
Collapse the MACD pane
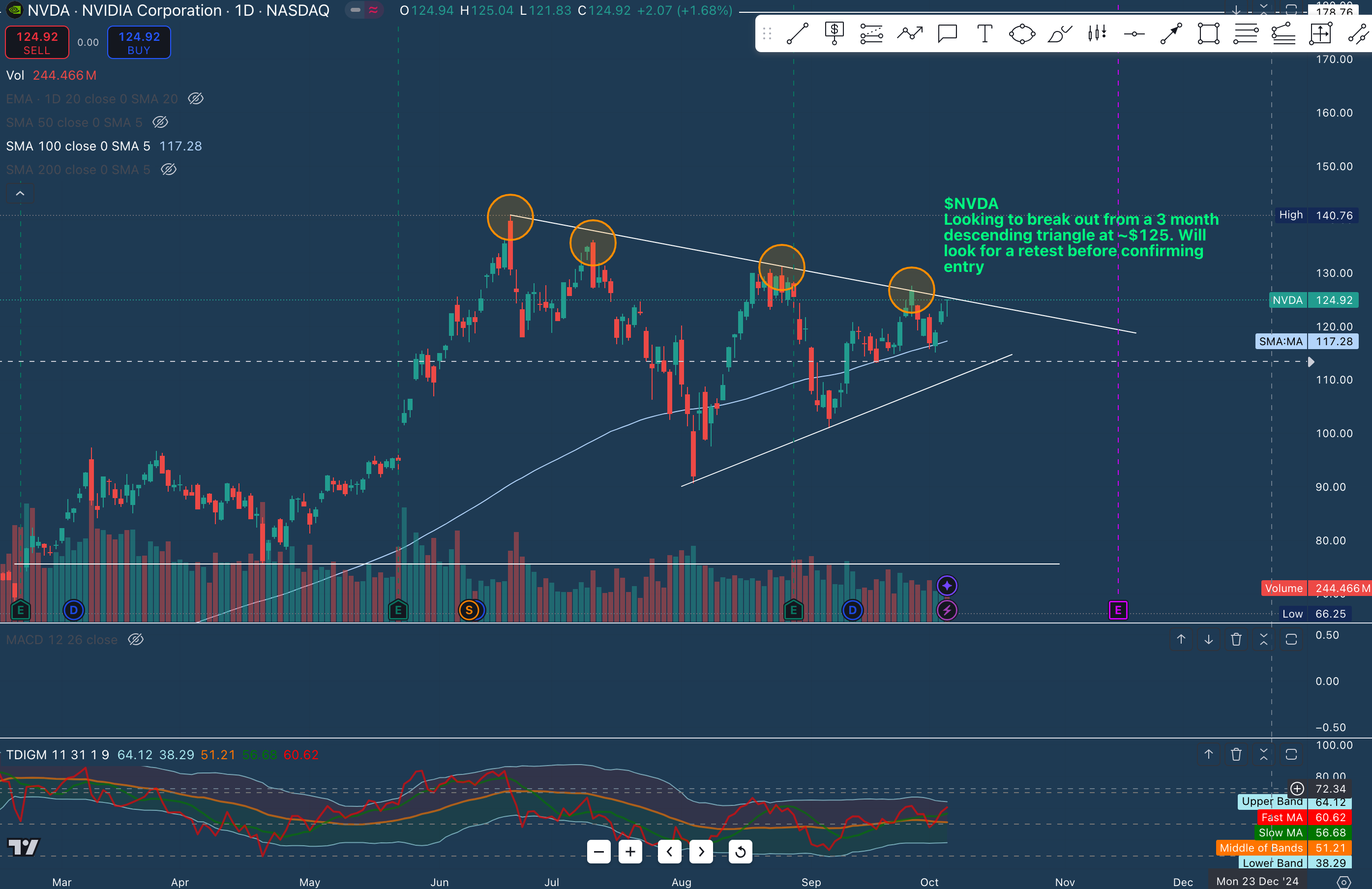[1264, 639]
